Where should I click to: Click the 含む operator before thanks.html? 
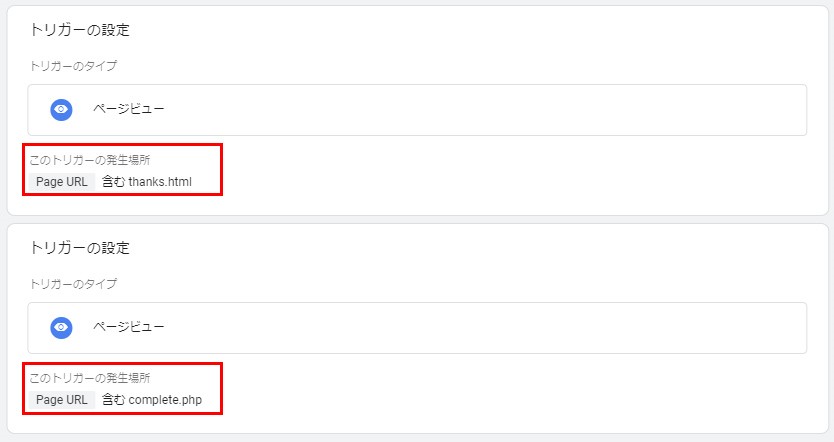tap(113, 182)
